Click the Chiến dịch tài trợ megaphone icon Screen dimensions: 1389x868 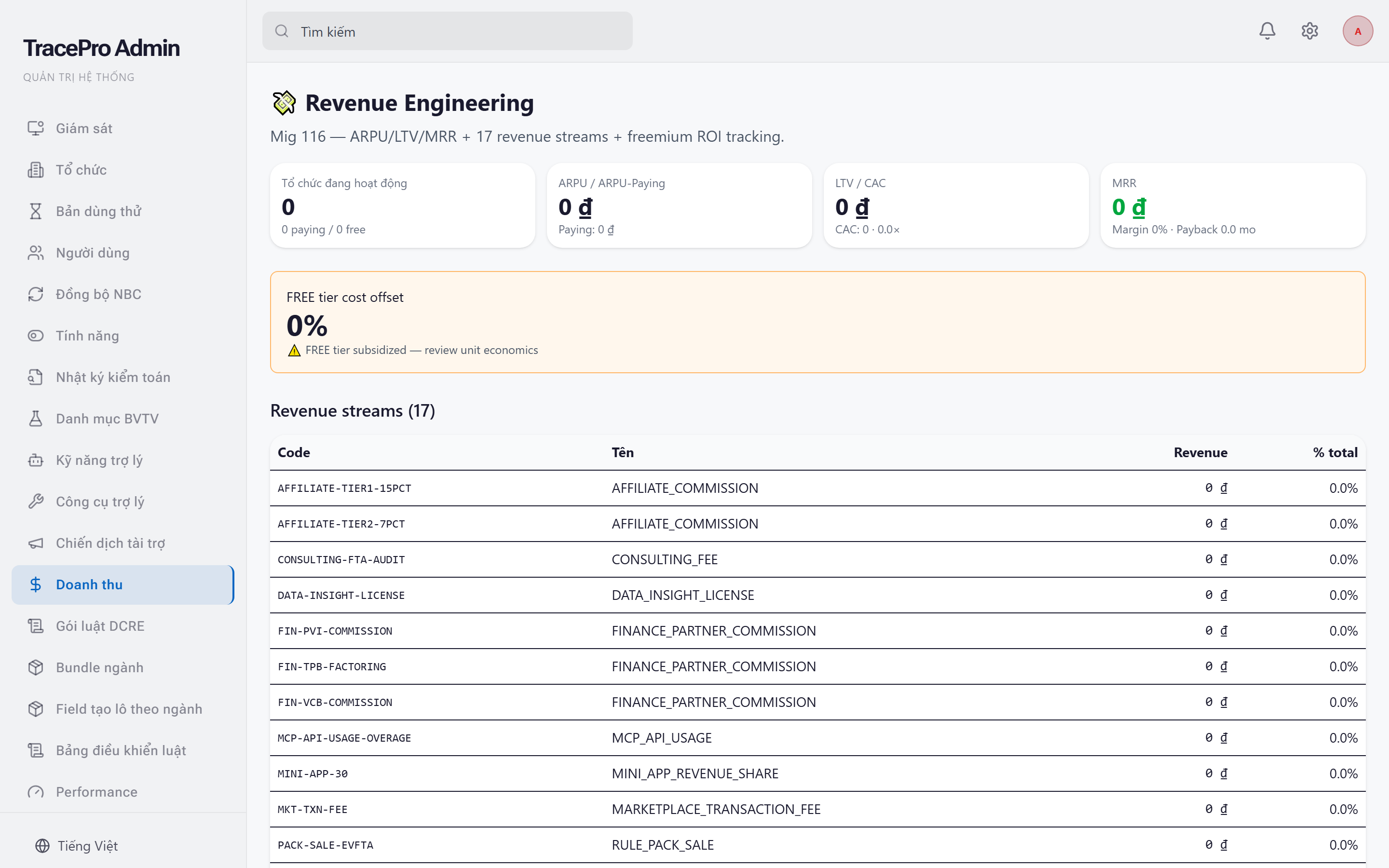click(36, 543)
